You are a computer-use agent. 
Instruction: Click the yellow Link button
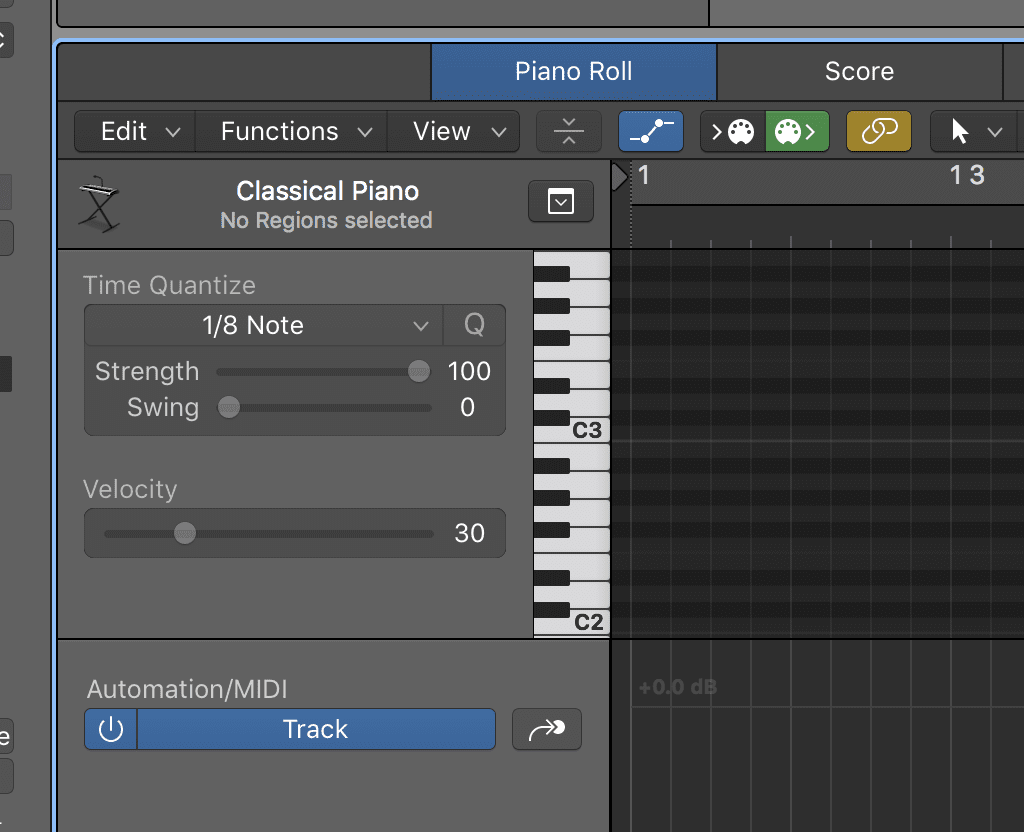879,131
